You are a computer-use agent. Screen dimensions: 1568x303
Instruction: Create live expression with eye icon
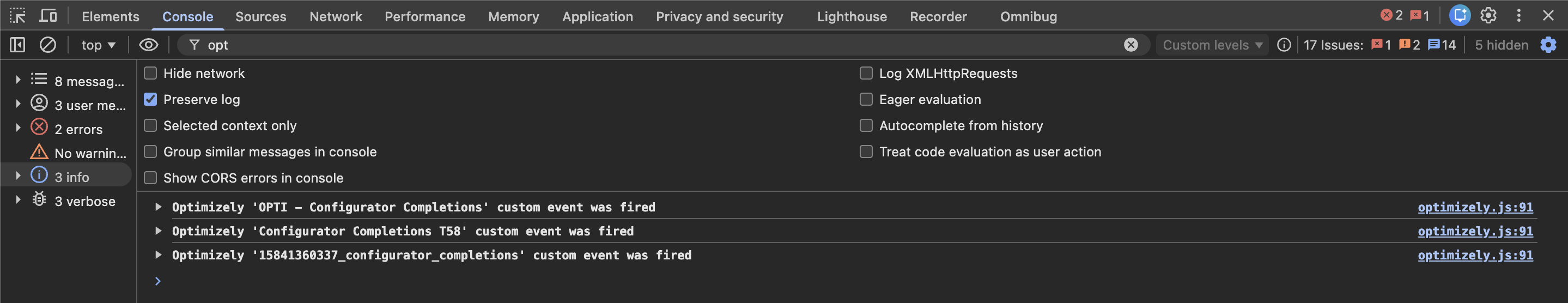click(149, 45)
